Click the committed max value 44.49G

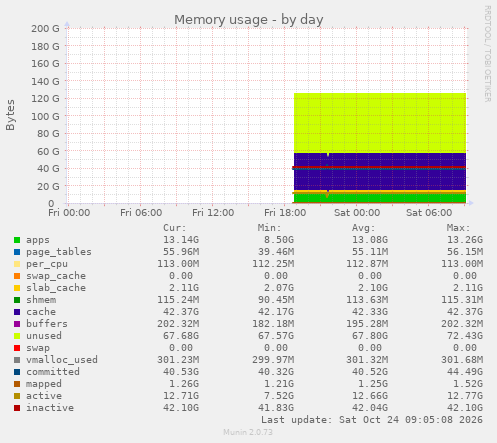(465, 372)
